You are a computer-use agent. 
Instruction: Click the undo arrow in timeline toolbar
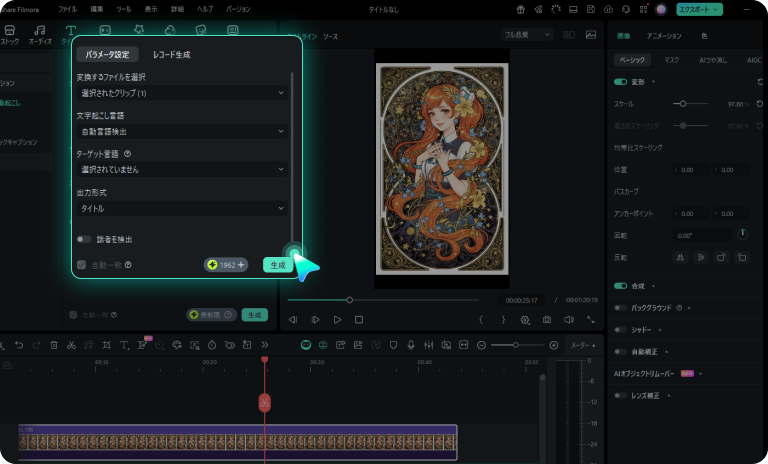[x=19, y=345]
